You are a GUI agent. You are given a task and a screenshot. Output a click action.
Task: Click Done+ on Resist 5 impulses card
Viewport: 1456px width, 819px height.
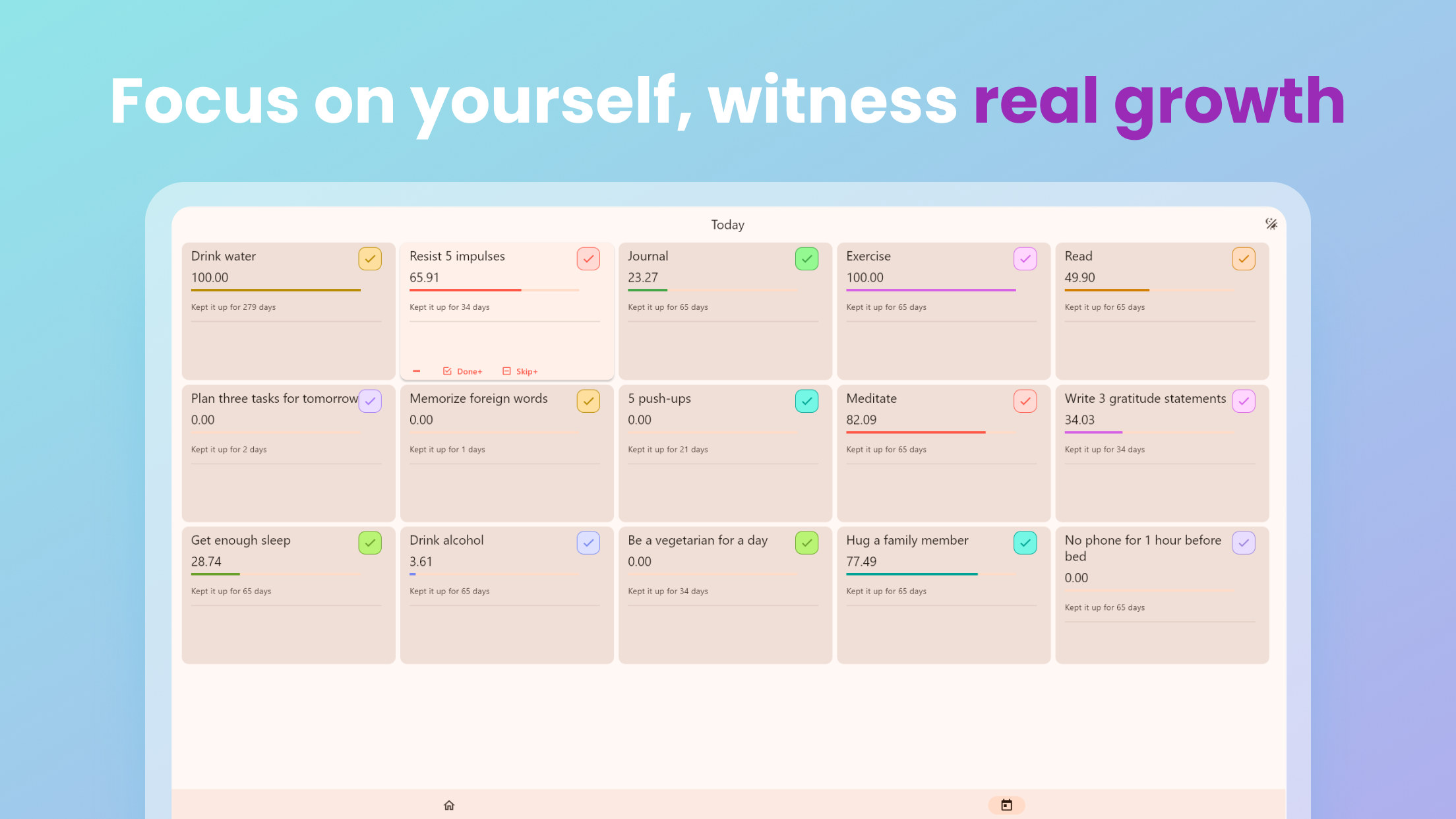463,371
